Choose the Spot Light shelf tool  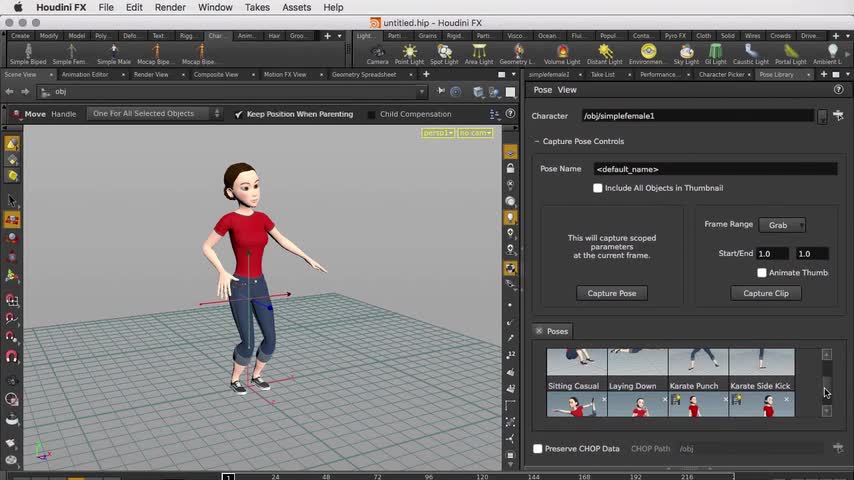(x=444, y=52)
